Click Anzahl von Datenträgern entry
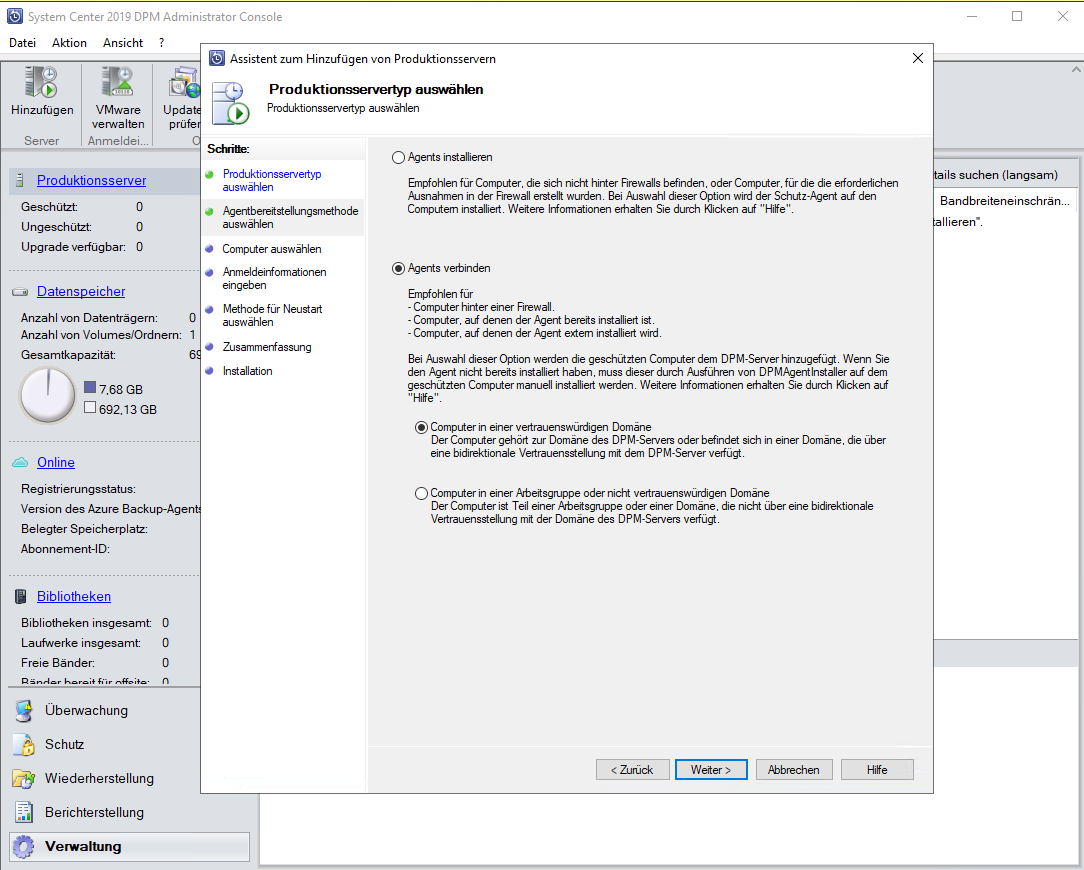 pyautogui.click(x=109, y=318)
